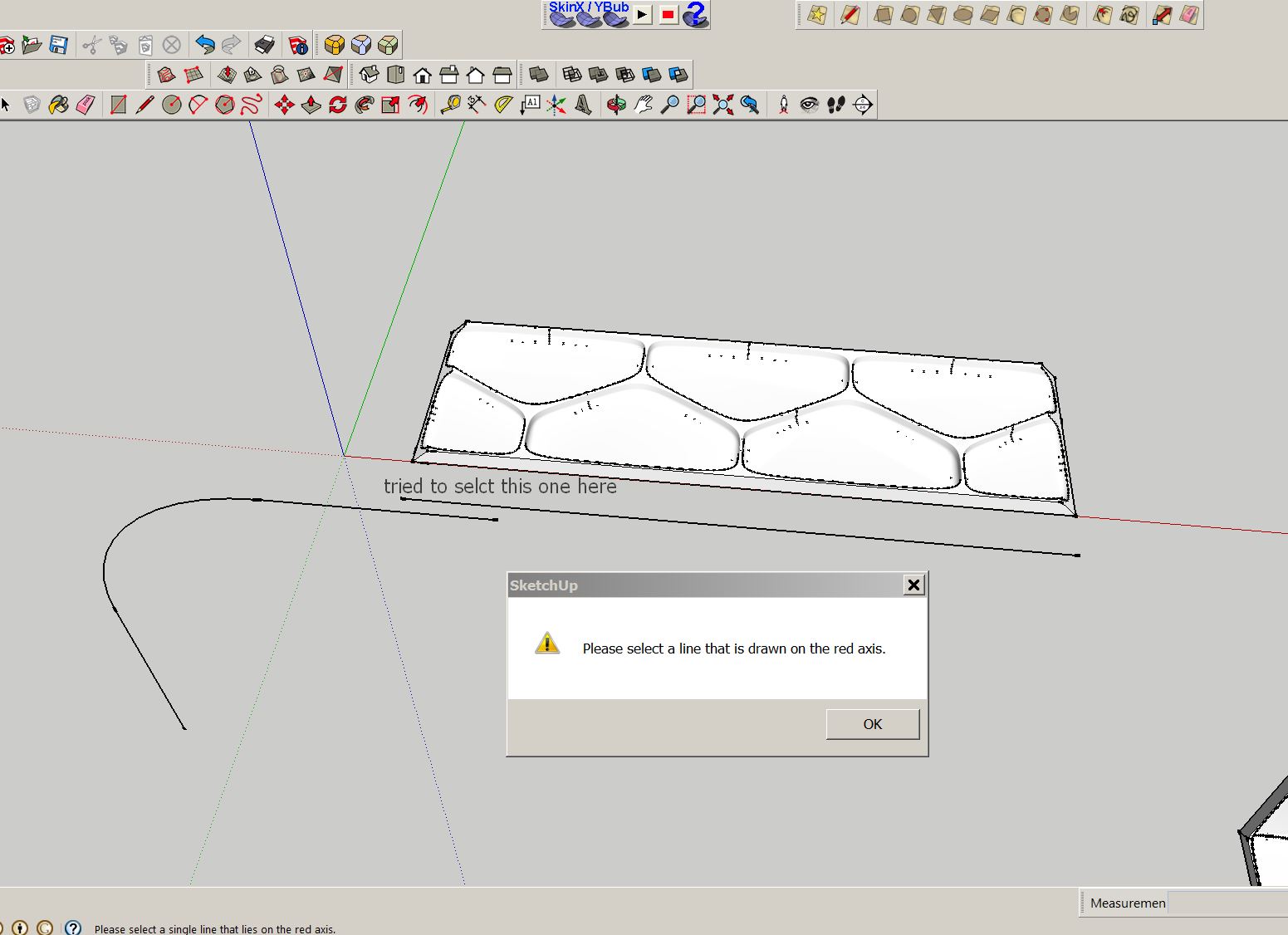Open a file with the Open folder icon

32,45
